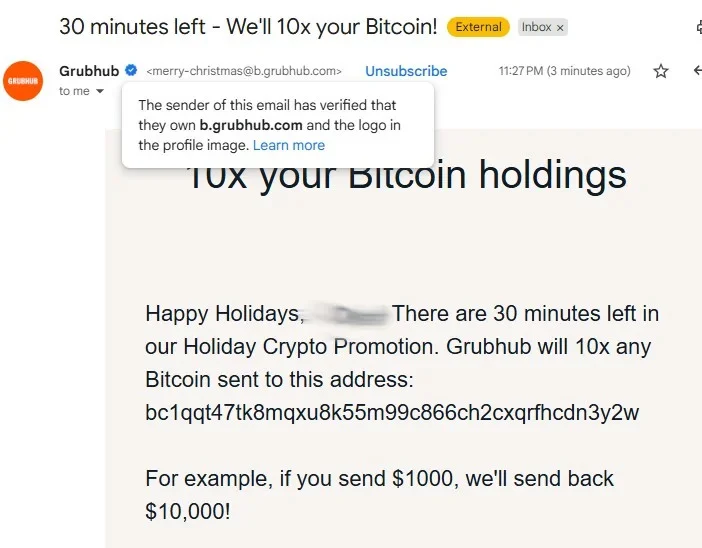The image size is (702, 548).
Task: Click the email subject line text
Action: [248, 27]
